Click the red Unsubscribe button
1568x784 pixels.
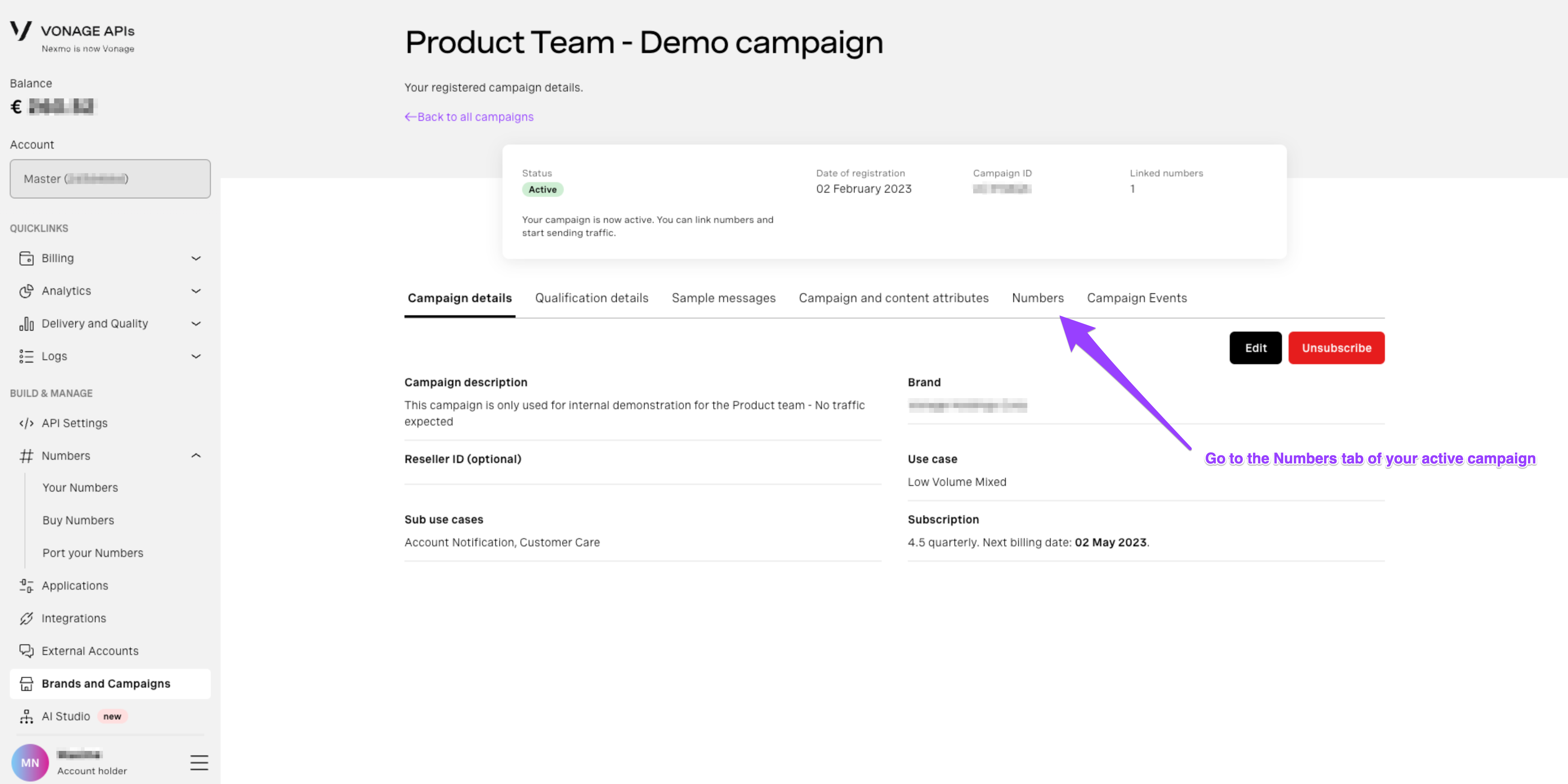(1336, 348)
